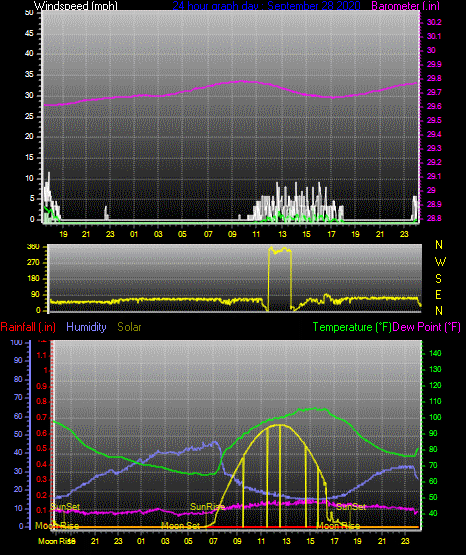Select the 'Temperature (°F)' legend label
This screenshot has height=555, width=466.
tap(352, 327)
